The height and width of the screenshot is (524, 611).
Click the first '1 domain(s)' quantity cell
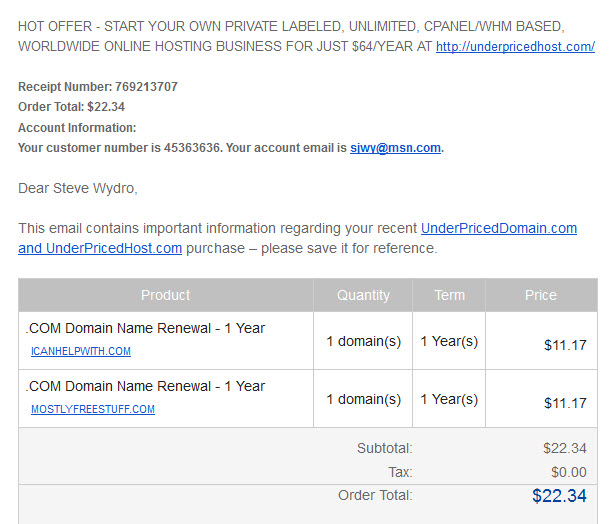pos(363,341)
